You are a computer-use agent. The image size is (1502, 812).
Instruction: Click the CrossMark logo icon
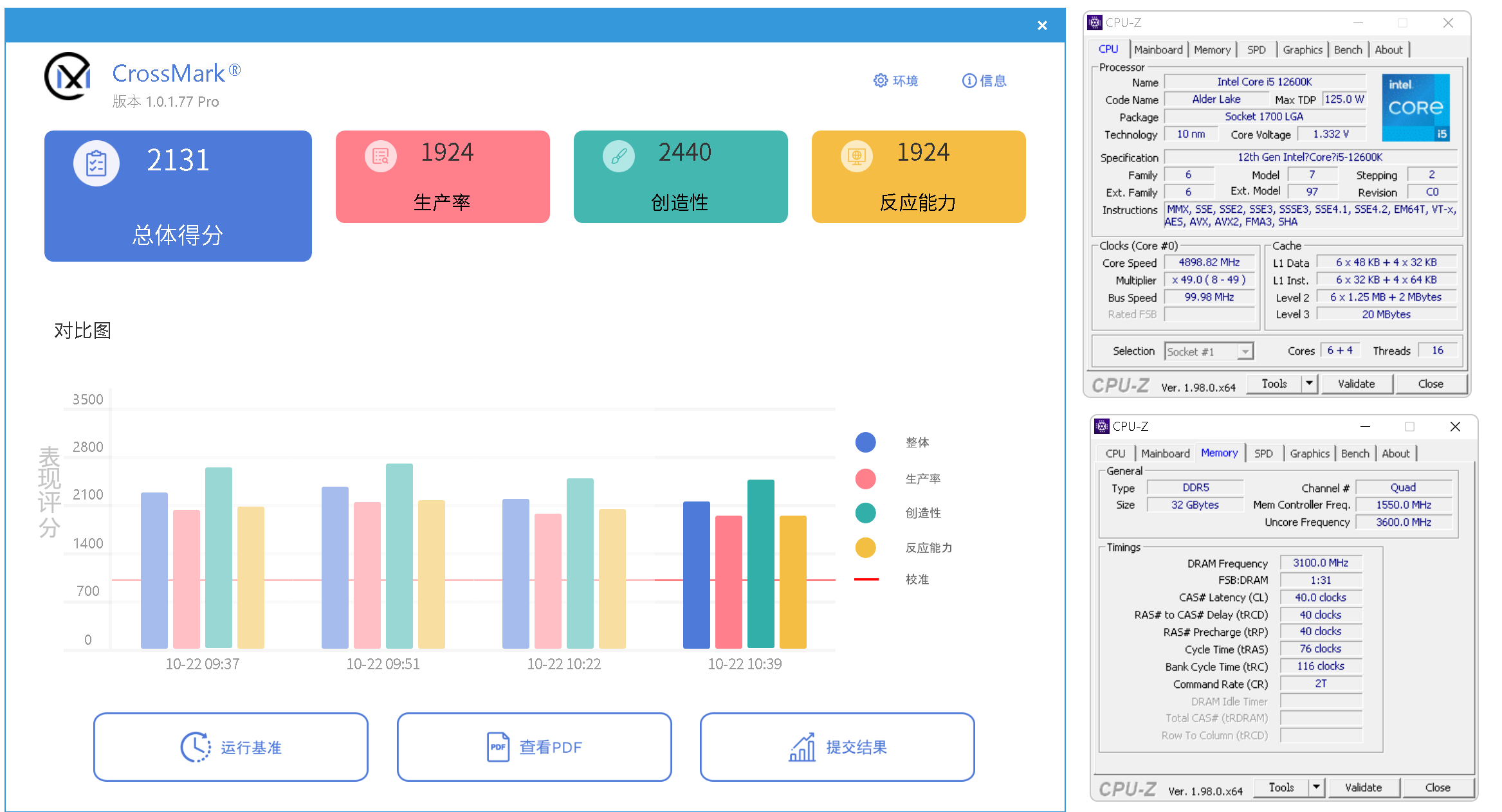coord(68,77)
